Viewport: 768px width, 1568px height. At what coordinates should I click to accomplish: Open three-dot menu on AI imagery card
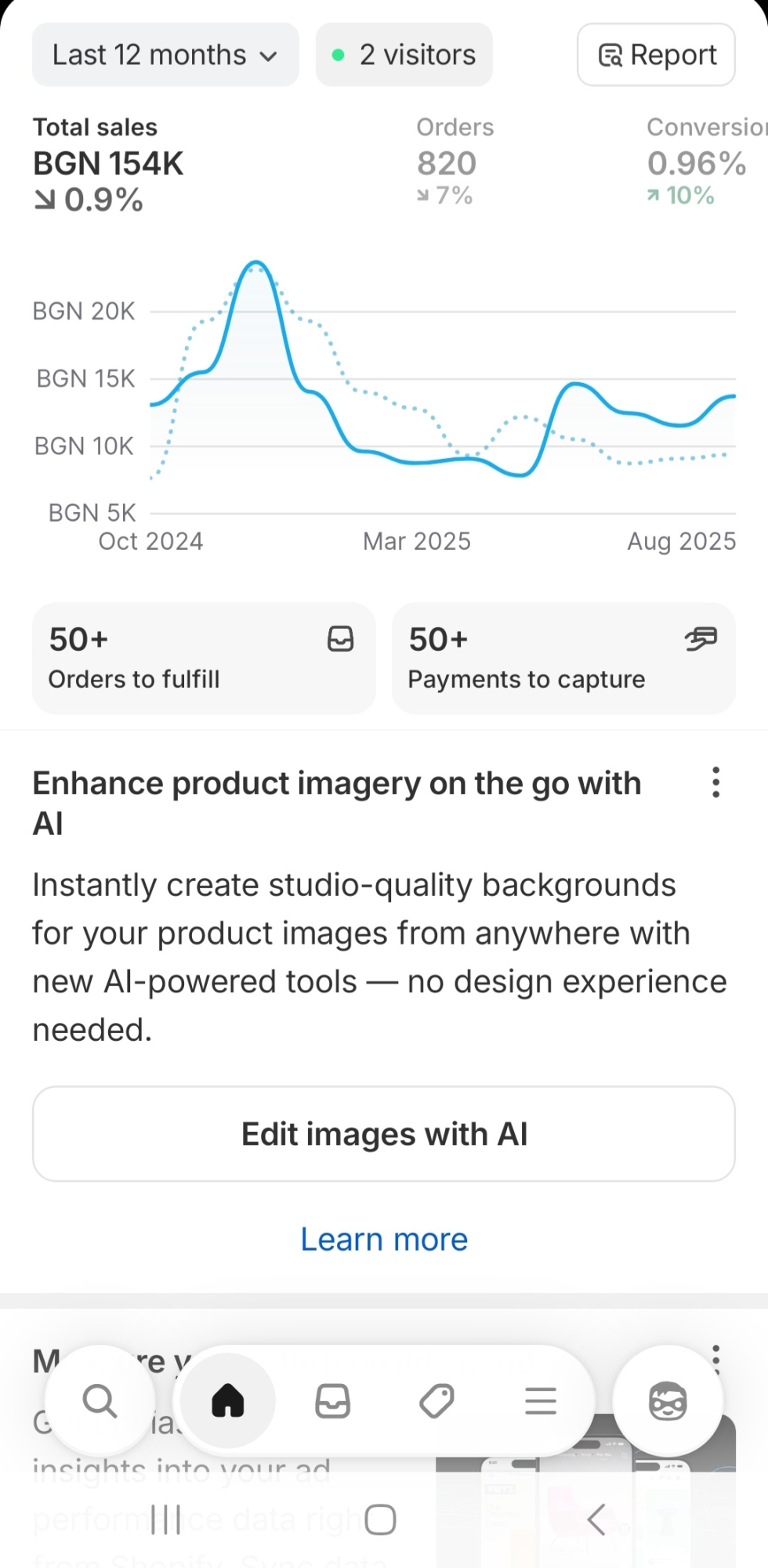(x=715, y=782)
